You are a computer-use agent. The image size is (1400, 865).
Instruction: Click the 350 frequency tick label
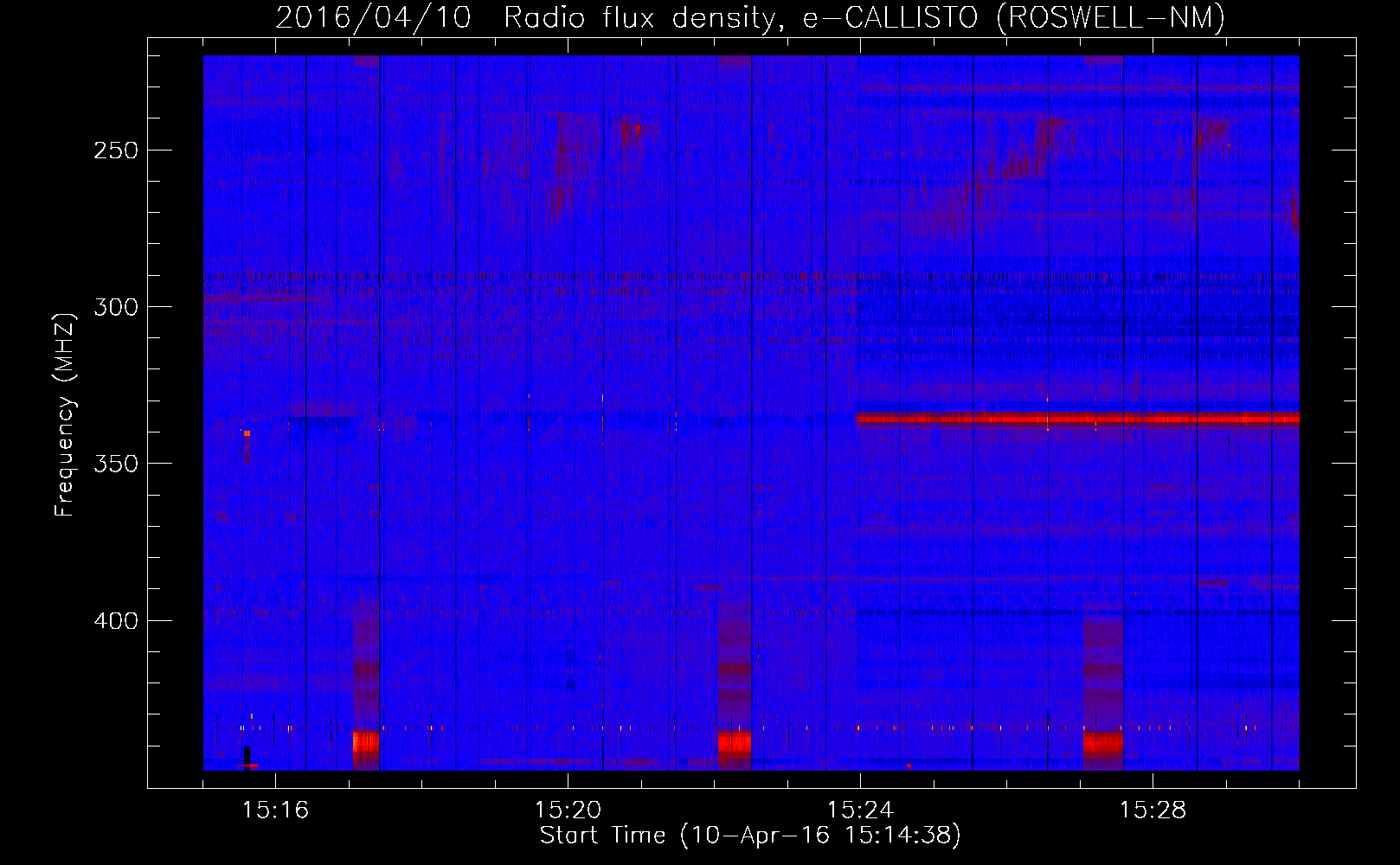pos(116,464)
